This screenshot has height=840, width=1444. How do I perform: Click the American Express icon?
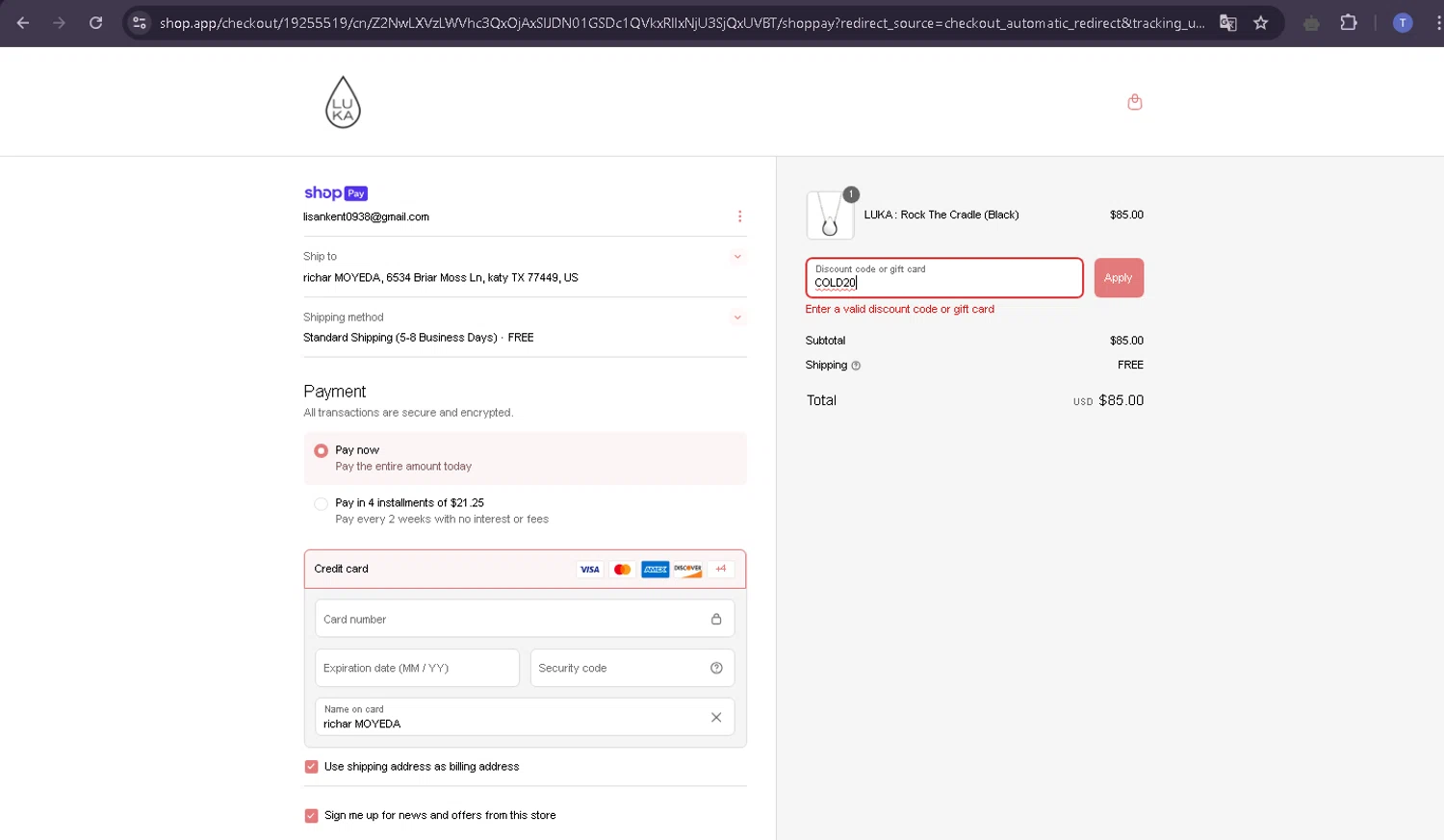(656, 570)
